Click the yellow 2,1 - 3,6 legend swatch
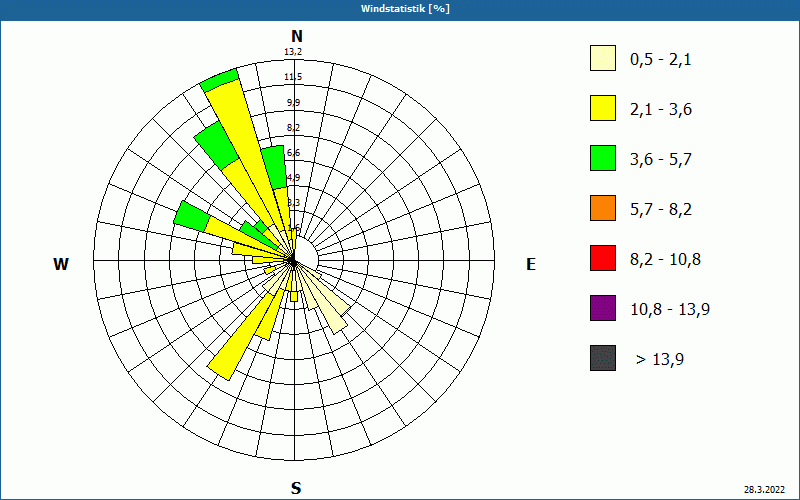Viewport: 800px width, 500px height. tap(603, 108)
